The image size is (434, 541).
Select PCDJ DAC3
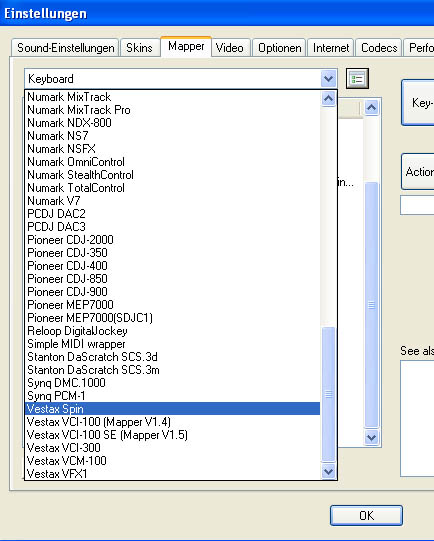(x=172, y=227)
